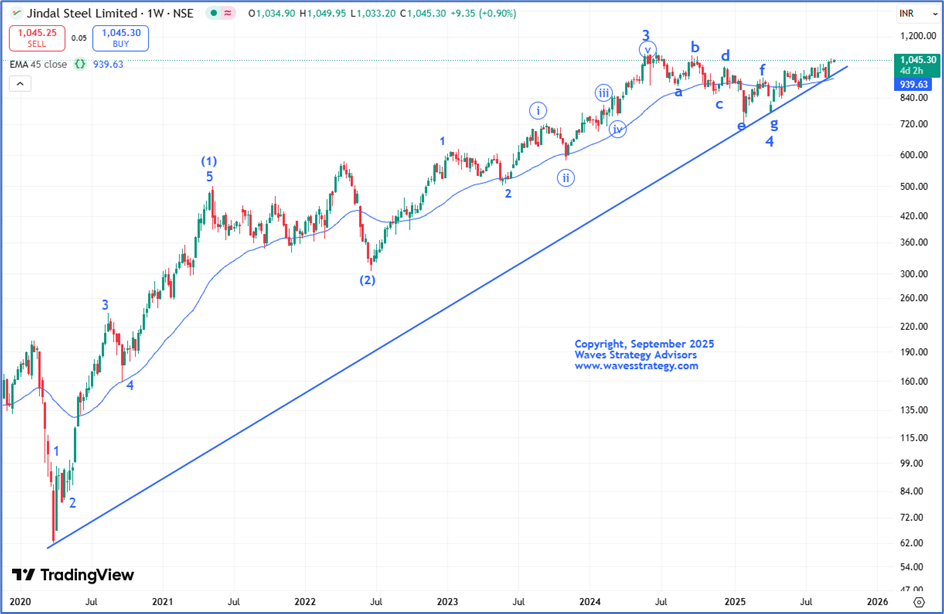Click the circled iii wave label
The width and height of the screenshot is (944, 614).
pos(603,93)
